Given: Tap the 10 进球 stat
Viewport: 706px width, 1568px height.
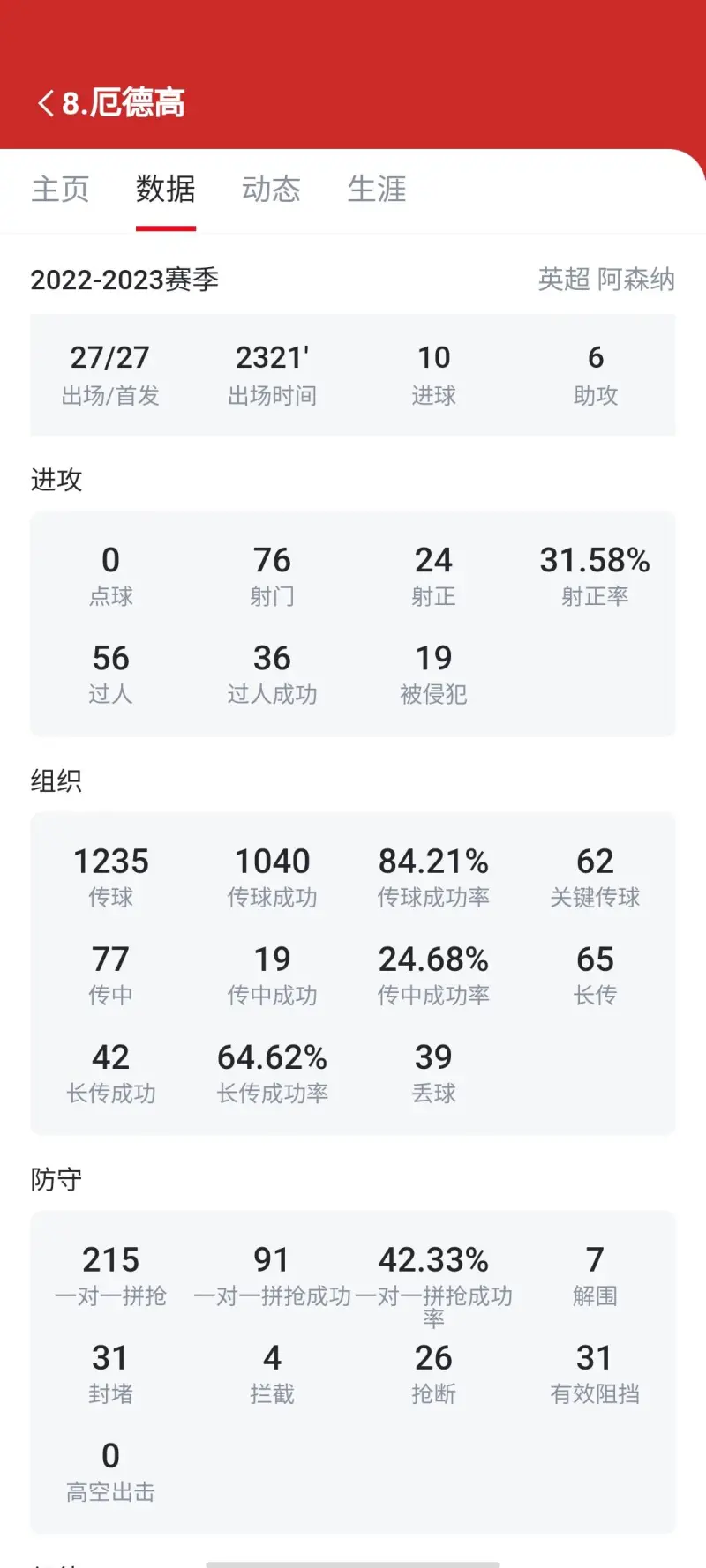Looking at the screenshot, I should pyautogui.click(x=434, y=374).
